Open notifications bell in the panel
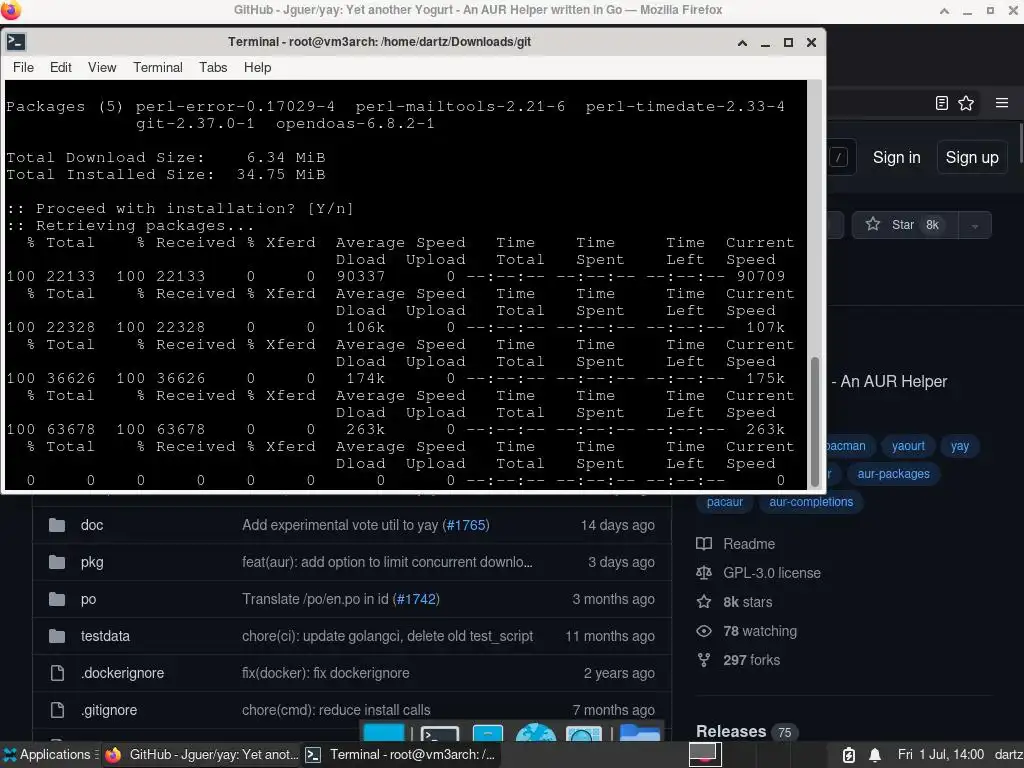 875,755
